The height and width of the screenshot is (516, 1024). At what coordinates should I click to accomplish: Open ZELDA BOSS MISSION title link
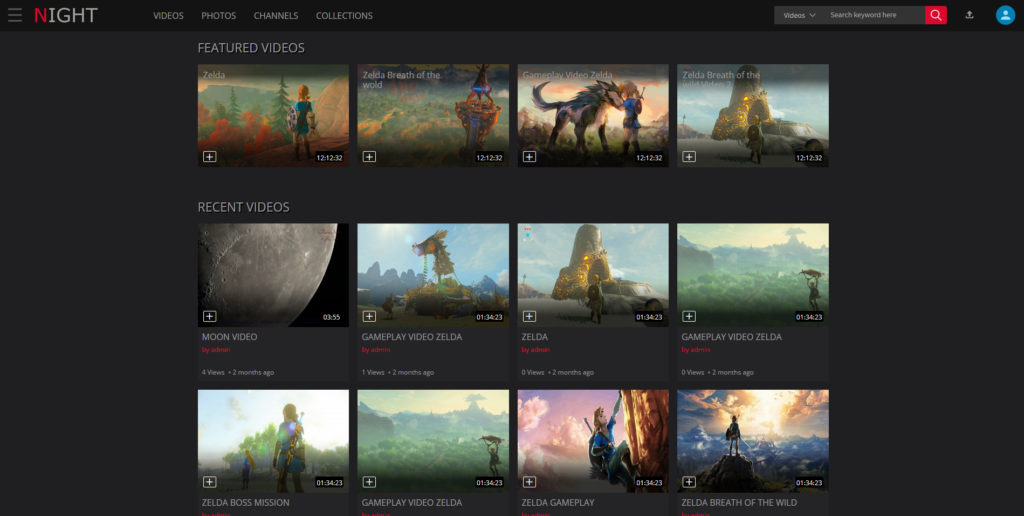[246, 503]
